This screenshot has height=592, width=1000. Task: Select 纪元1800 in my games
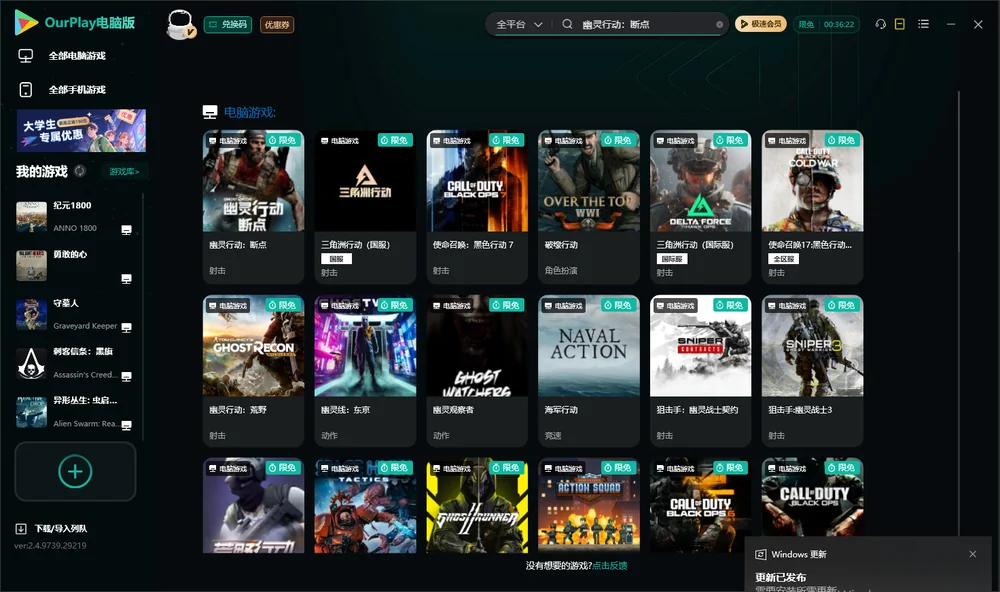pyautogui.click(x=75, y=217)
